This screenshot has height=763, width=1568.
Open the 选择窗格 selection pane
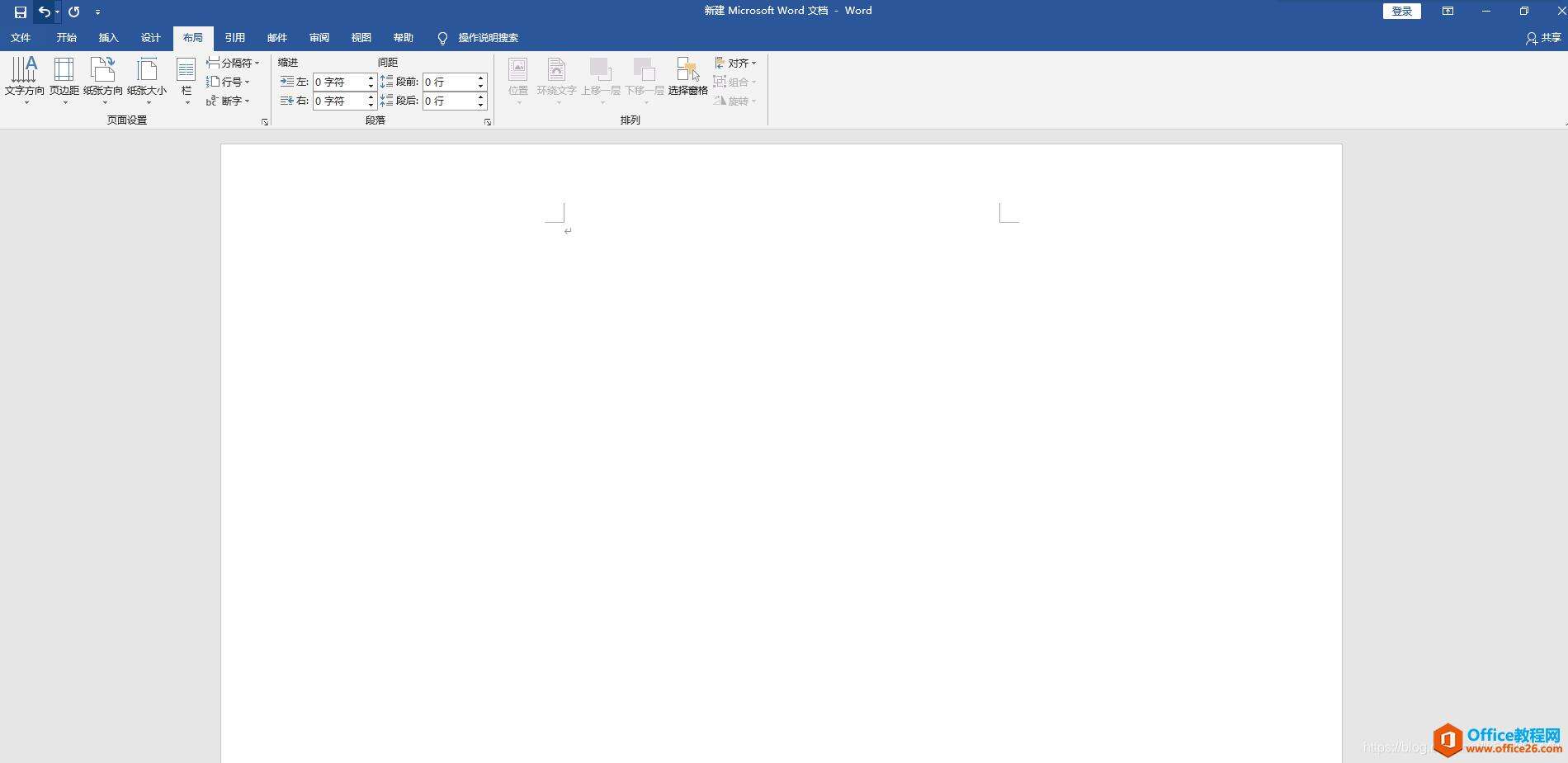tap(688, 77)
